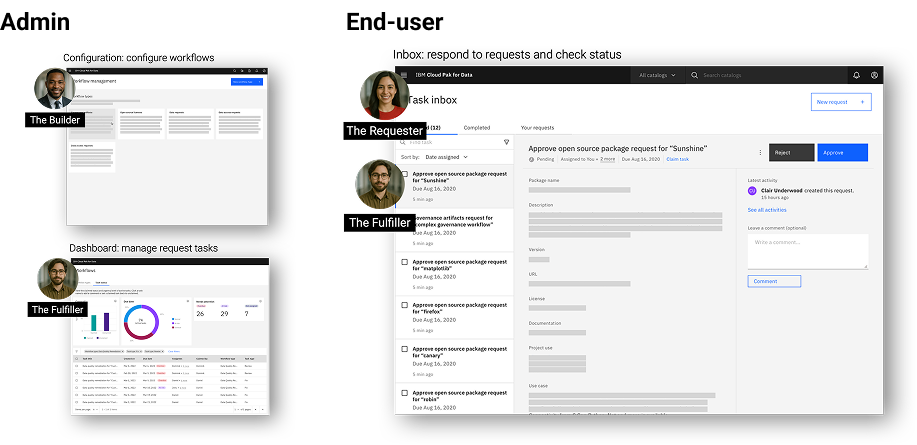Click the count 7 in the dashboard
Image resolution: width=917 pixels, height=445 pixels.
[x=246, y=314]
